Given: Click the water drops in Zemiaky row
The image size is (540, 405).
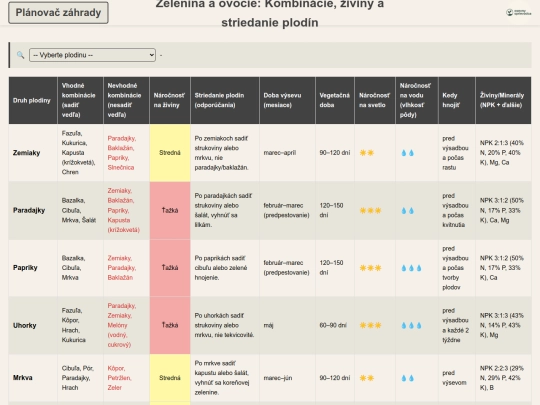Looking at the screenshot, I should (x=407, y=153).
